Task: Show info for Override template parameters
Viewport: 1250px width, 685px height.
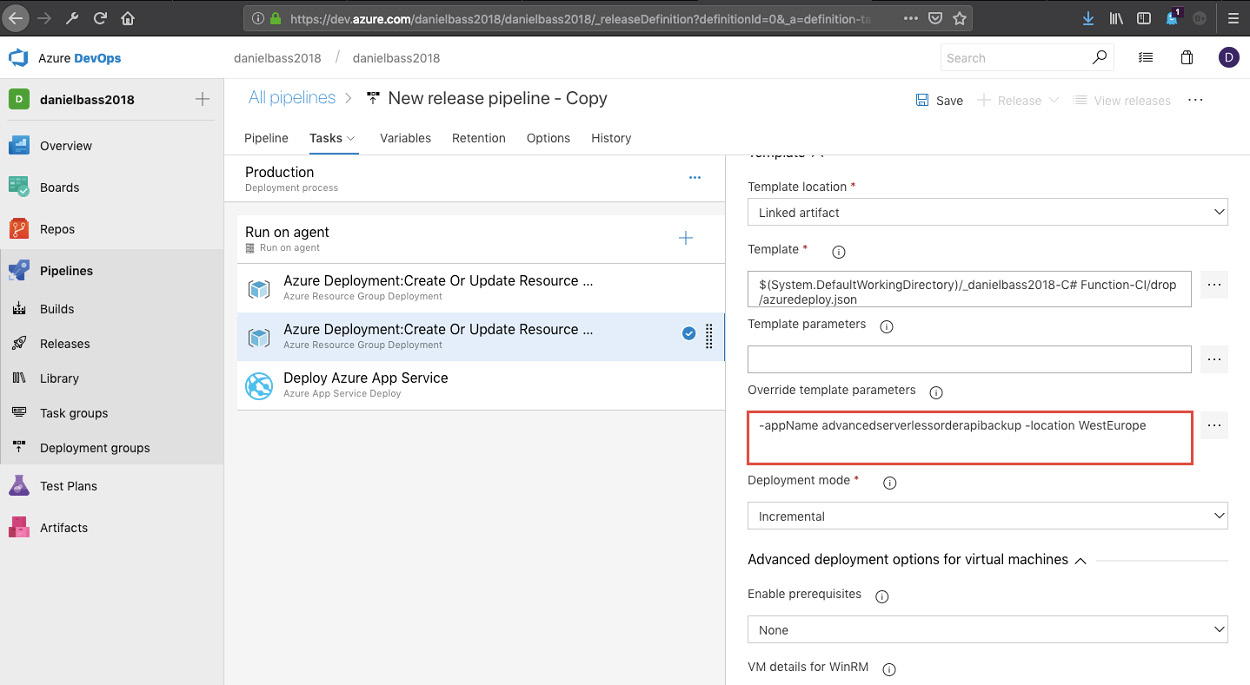Action: pos(936,392)
